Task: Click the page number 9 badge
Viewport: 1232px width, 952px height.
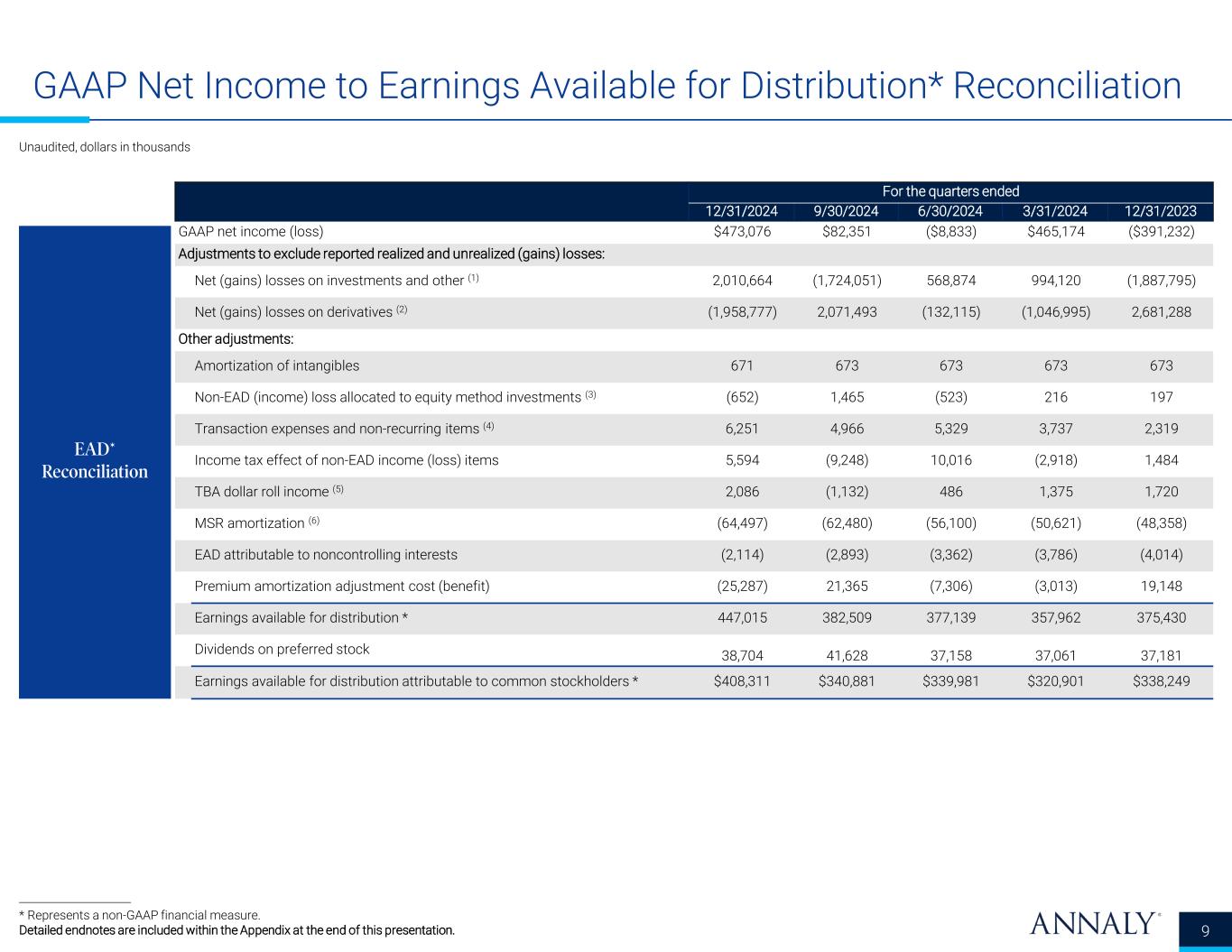Action: tap(1207, 931)
